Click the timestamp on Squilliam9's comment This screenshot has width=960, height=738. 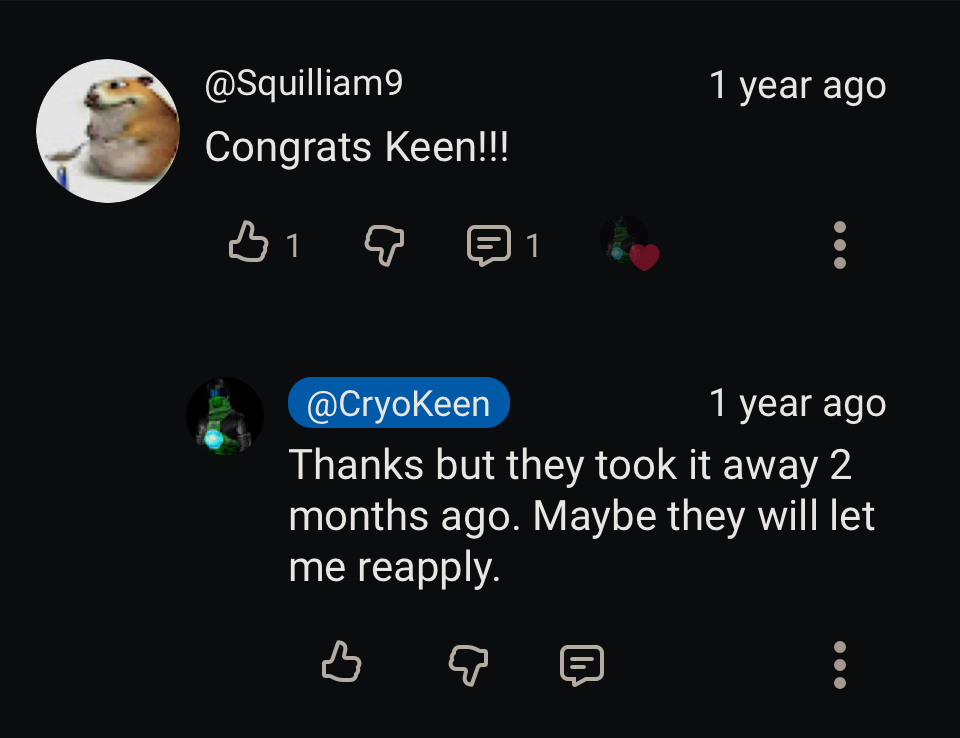click(x=797, y=86)
